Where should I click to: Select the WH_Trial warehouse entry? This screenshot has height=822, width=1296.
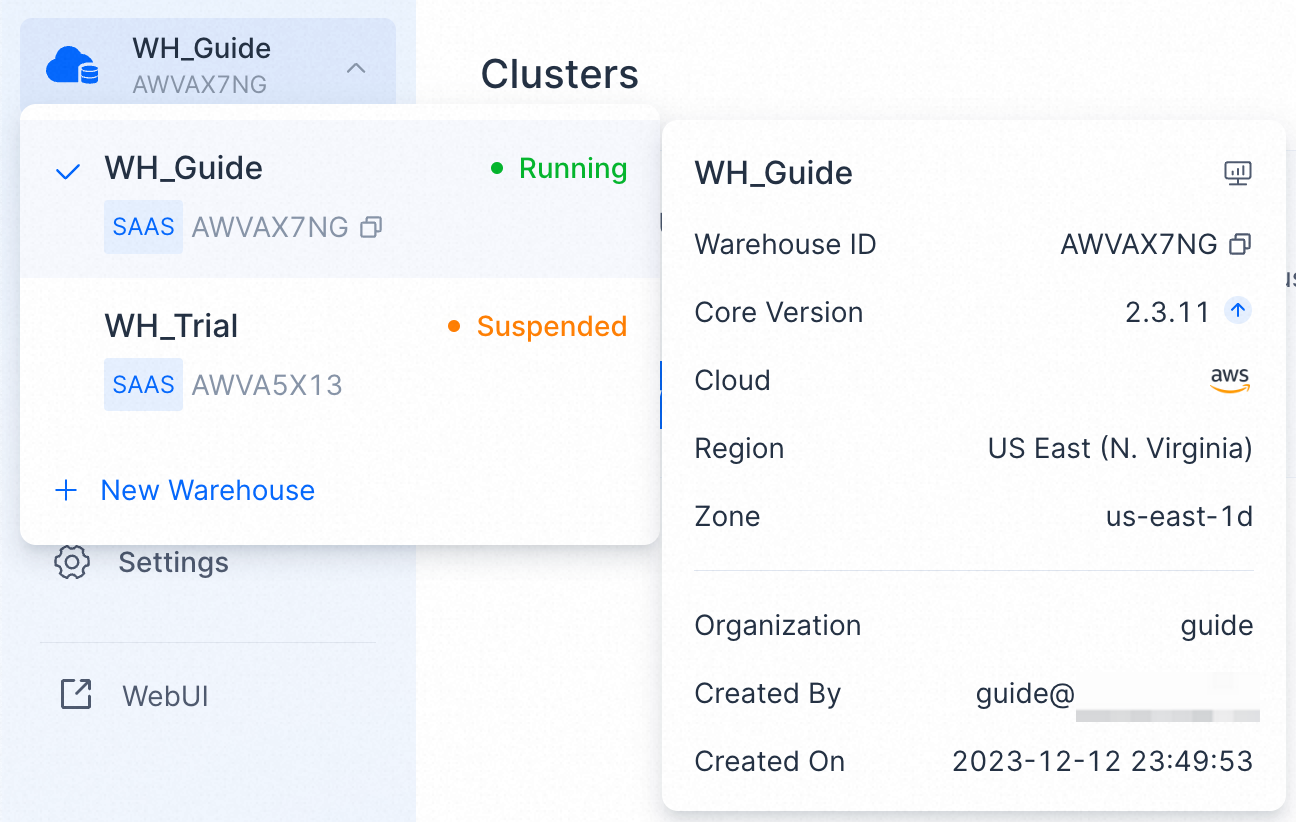coord(171,326)
